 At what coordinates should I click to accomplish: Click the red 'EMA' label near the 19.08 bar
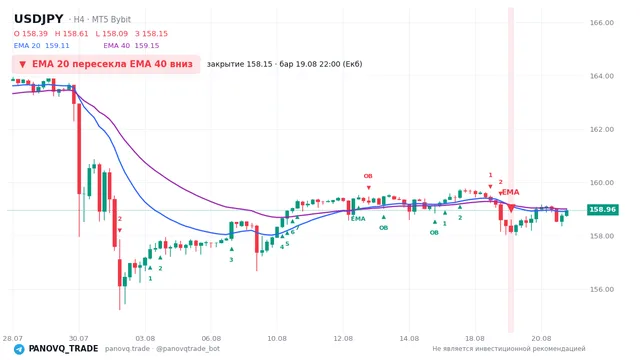point(511,192)
